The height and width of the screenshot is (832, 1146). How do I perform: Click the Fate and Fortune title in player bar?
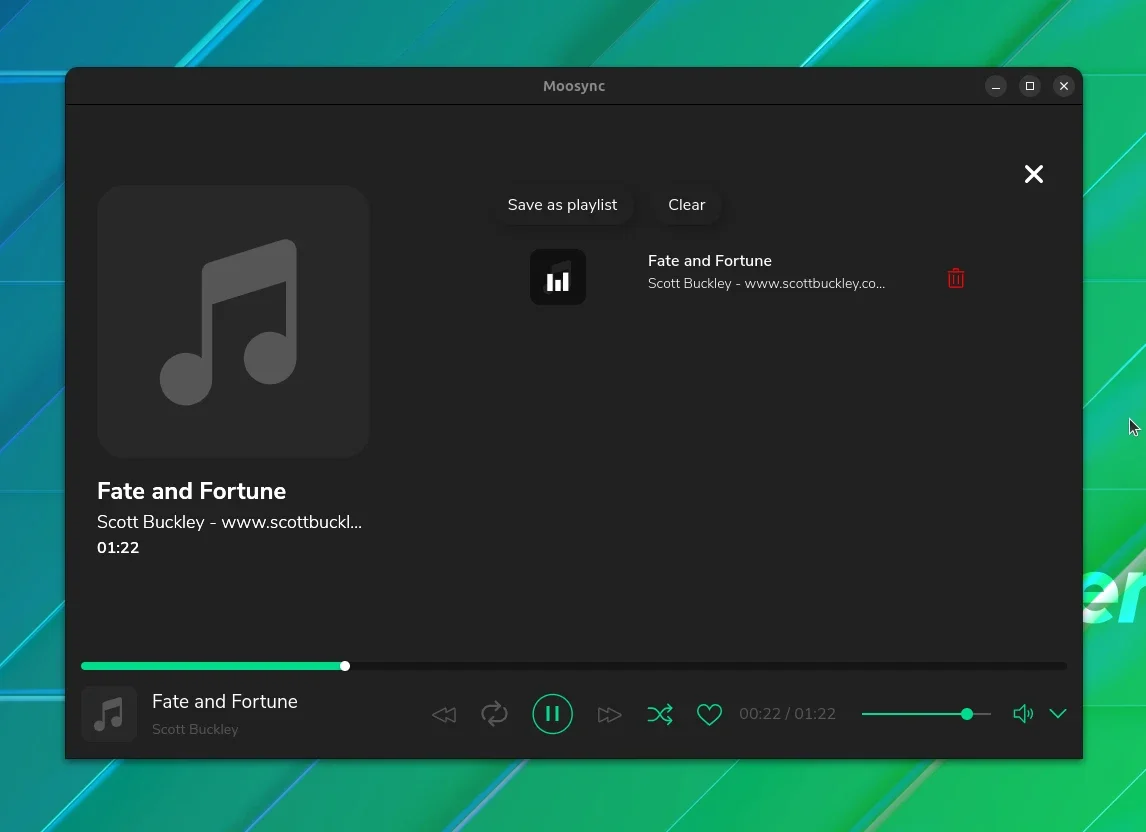[x=224, y=702]
